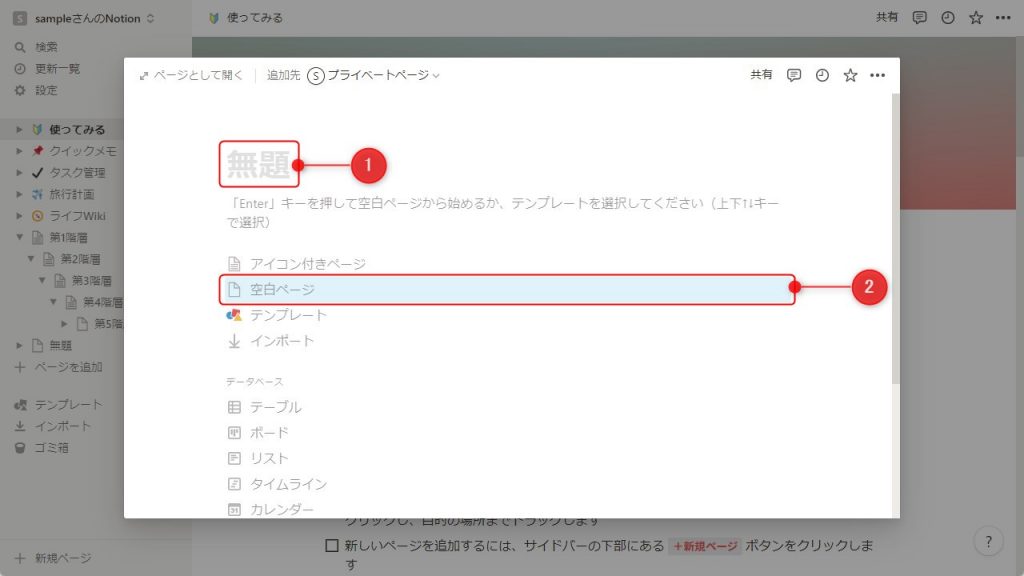The image size is (1024, 576).
Task: Select インポート option in modal
Action: [x=507, y=341]
